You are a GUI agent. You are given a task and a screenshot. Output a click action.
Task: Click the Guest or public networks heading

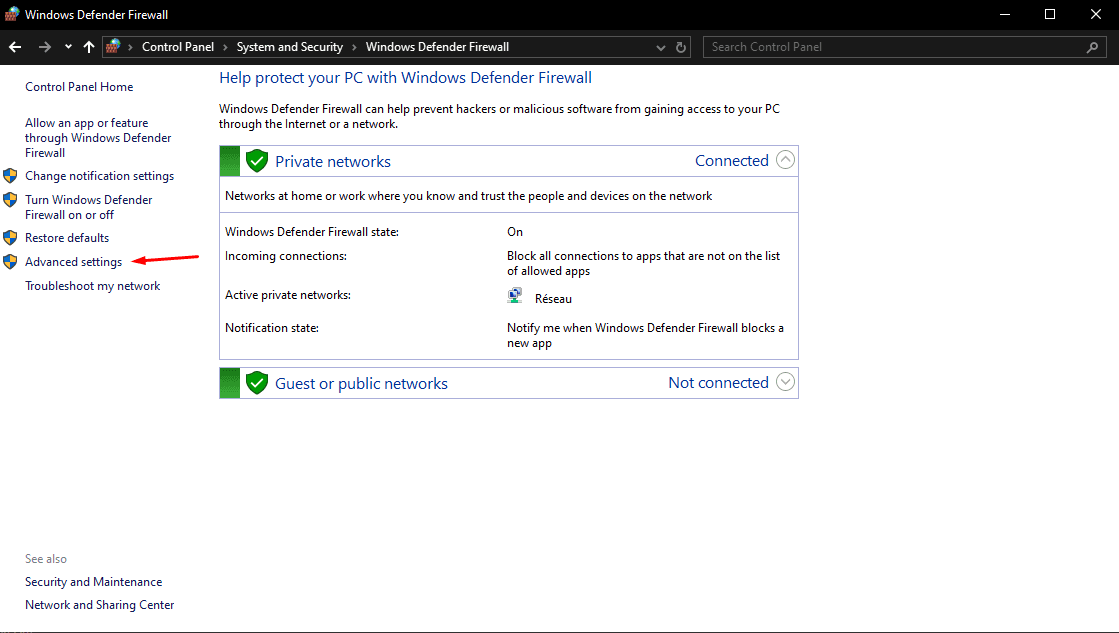tap(361, 384)
